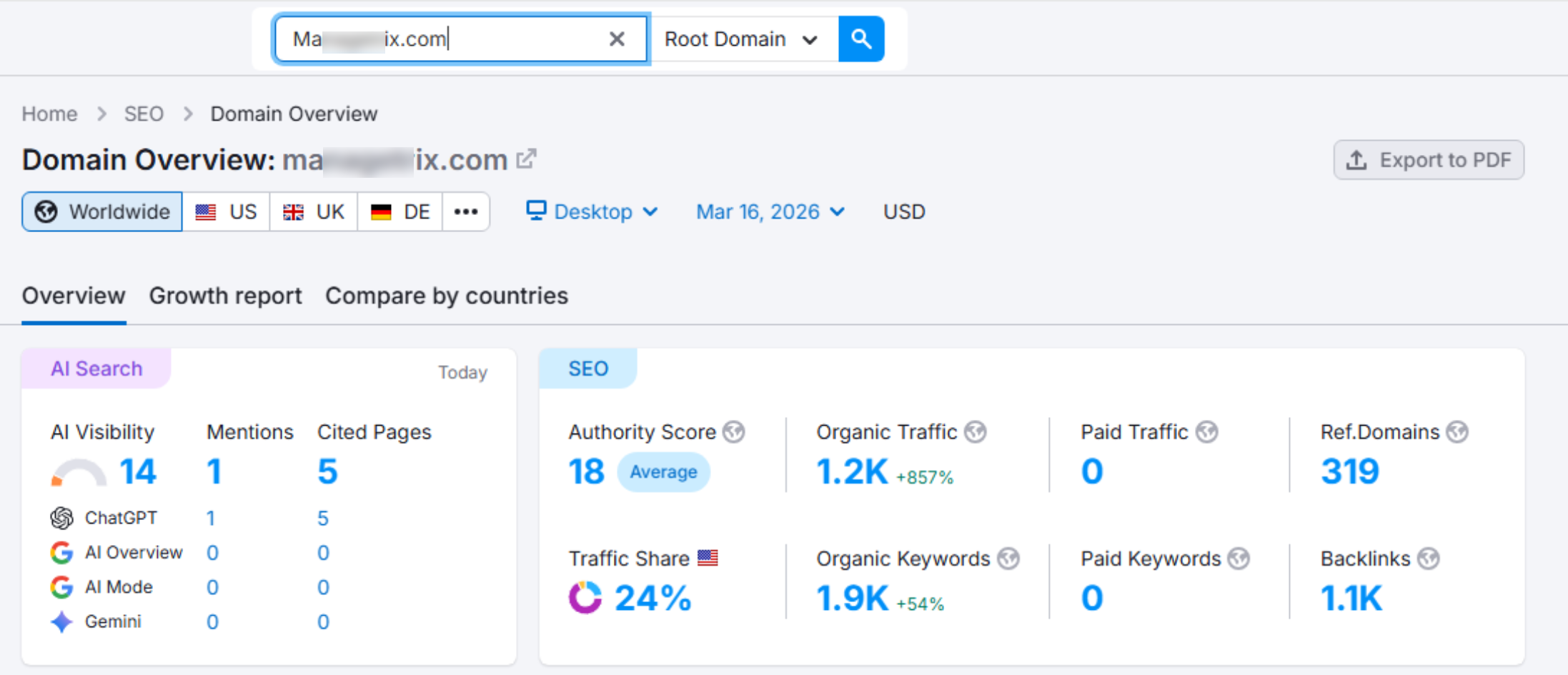Screen dimensions: 1568x675
Task: Click the search magnifier icon
Action: [860, 39]
